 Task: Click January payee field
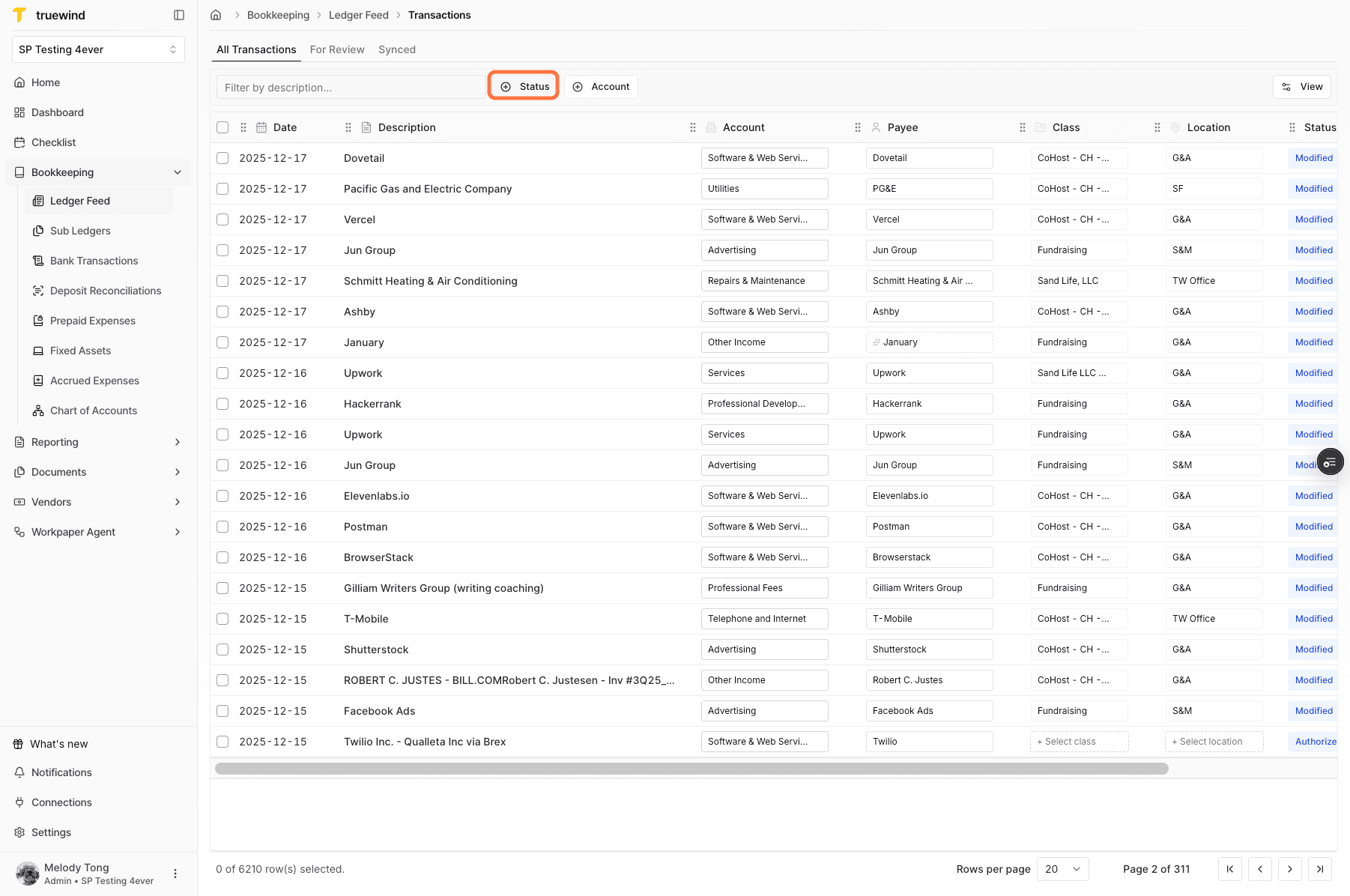tap(929, 342)
